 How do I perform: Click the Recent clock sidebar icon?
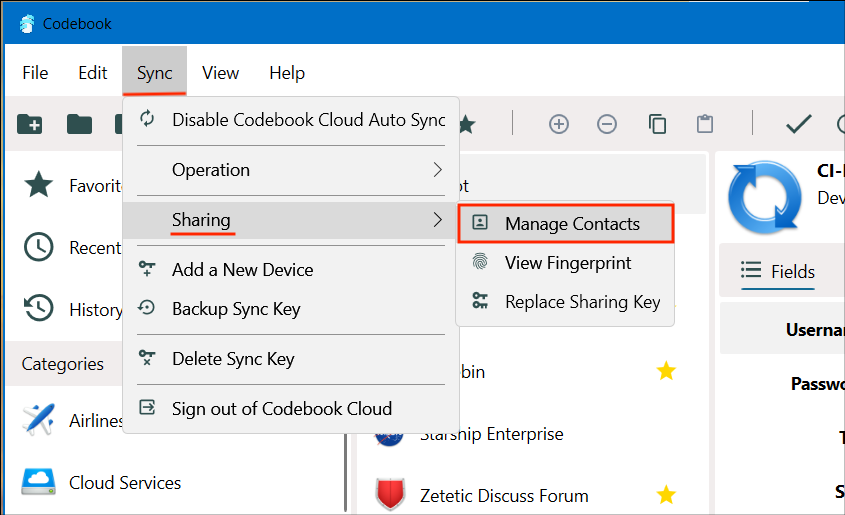click(x=38, y=247)
